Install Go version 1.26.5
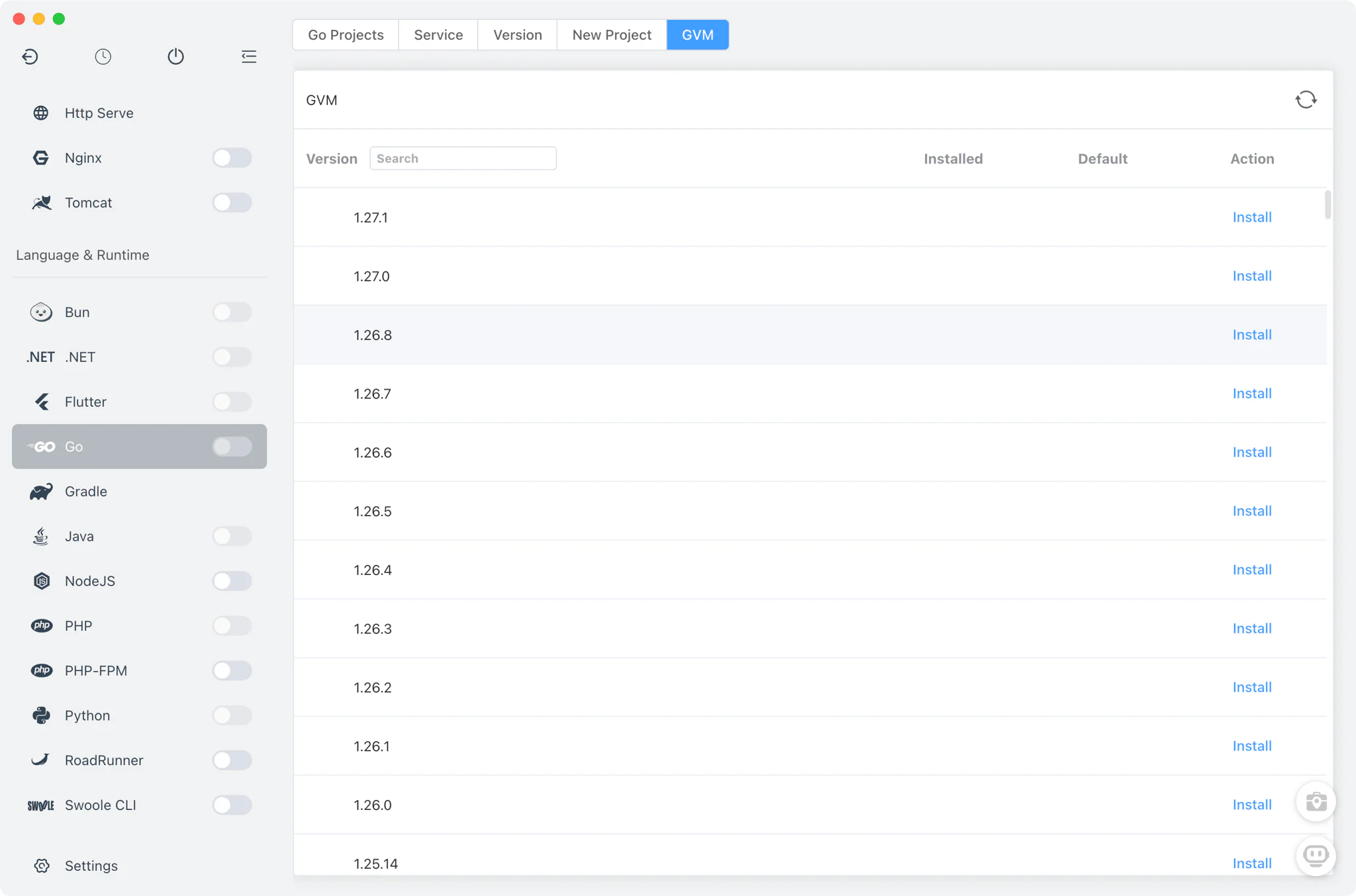Screen dimensions: 1356x896 click(1252, 511)
